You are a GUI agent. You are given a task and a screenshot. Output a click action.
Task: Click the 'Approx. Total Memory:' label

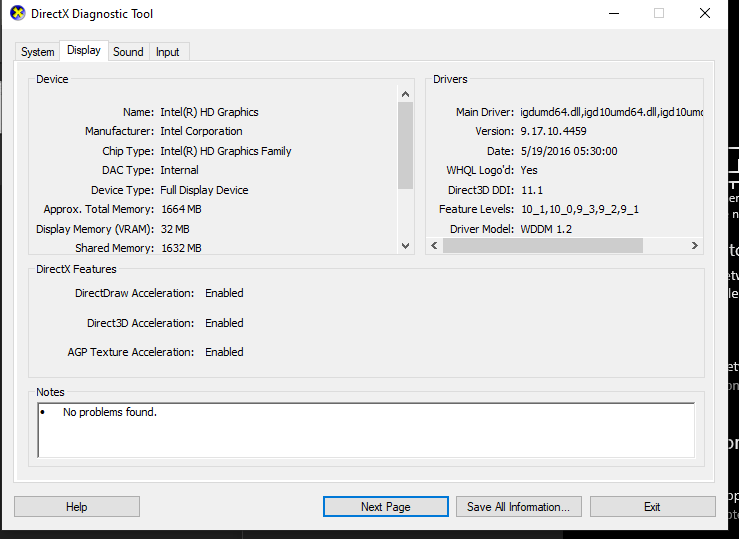tap(99, 209)
